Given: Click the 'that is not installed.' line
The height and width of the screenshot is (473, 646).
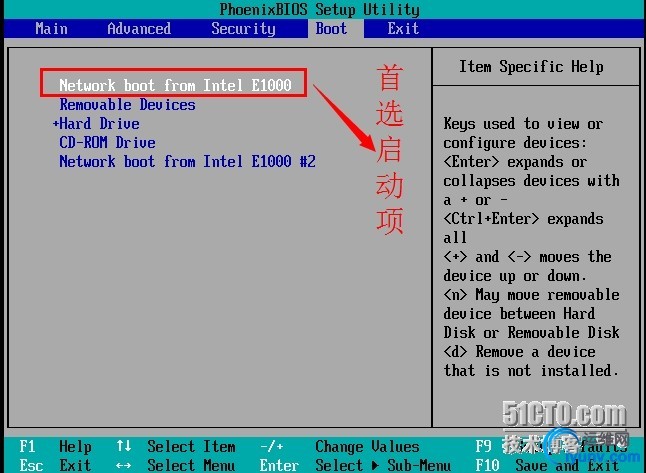Looking at the screenshot, I should pyautogui.click(x=531, y=370).
